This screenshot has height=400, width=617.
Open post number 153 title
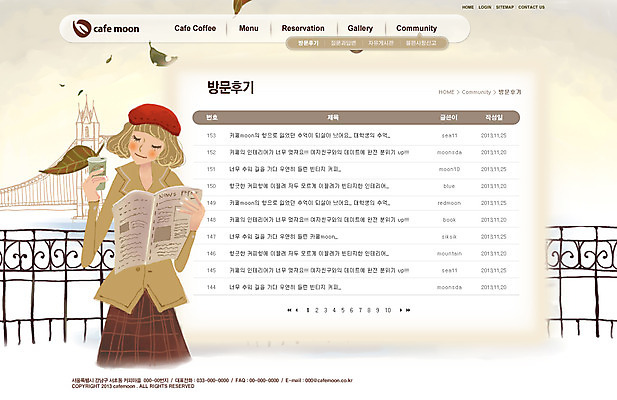click(x=310, y=135)
